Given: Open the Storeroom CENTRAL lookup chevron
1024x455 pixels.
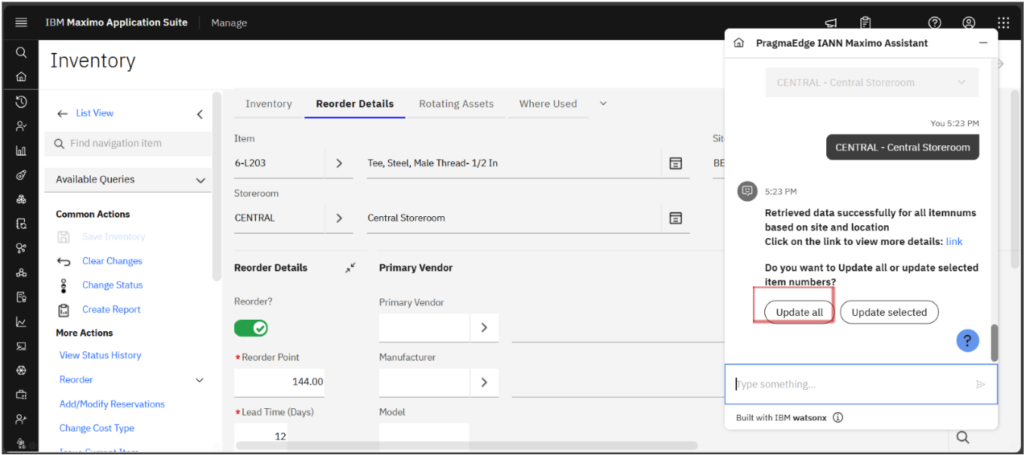Looking at the screenshot, I should tap(339, 217).
